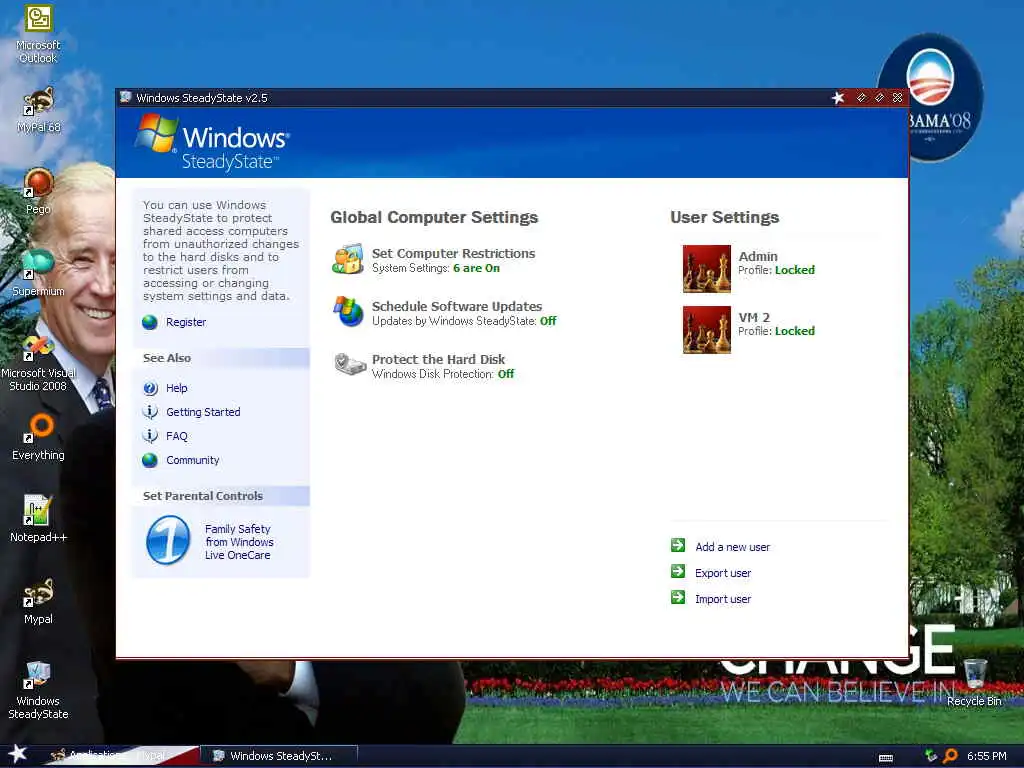
Task: Open the Admin user chess thumbnail
Action: 707,268
